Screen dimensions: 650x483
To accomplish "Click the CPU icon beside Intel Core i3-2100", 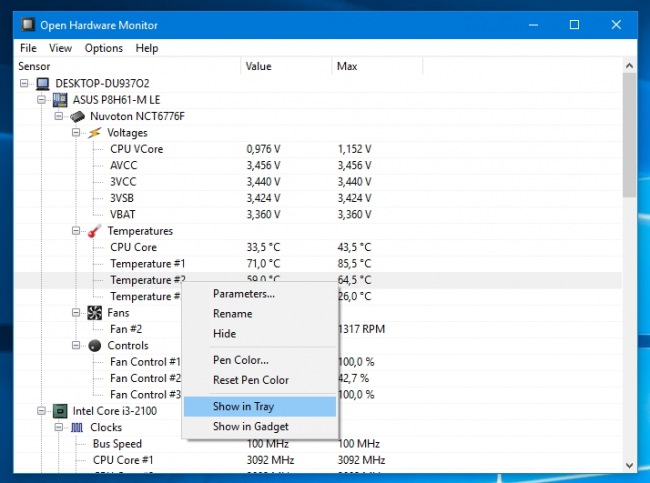I will click(60, 411).
